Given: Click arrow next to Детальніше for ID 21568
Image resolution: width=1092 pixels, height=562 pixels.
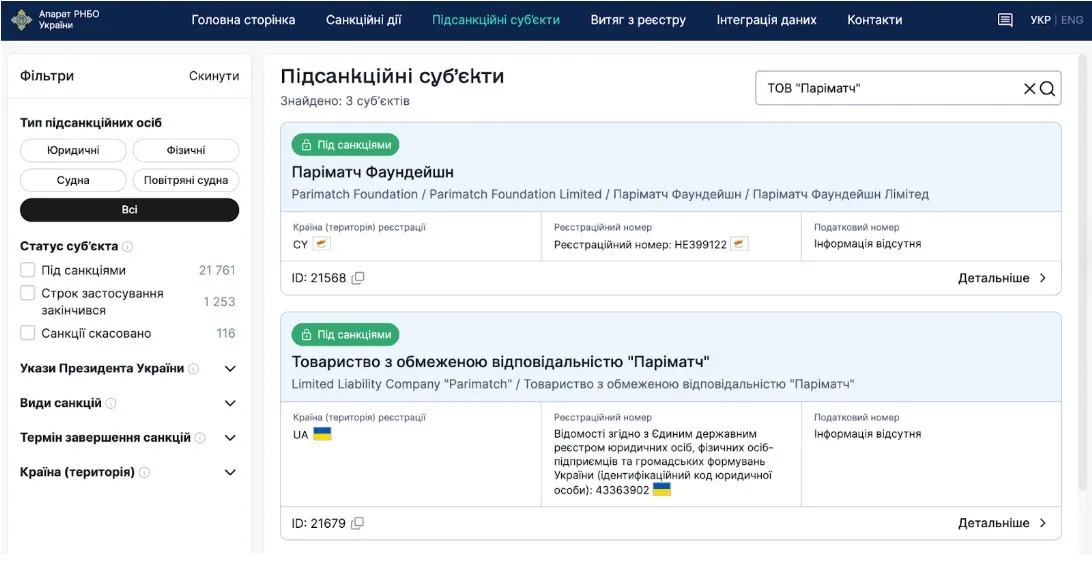Looking at the screenshot, I should coord(1043,278).
